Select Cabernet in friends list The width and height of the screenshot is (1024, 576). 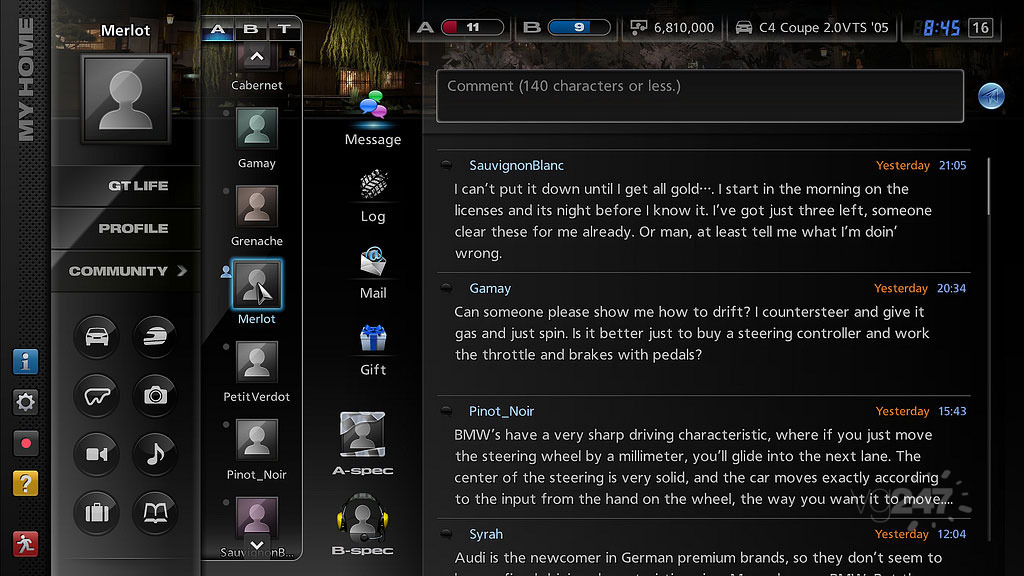point(257,85)
